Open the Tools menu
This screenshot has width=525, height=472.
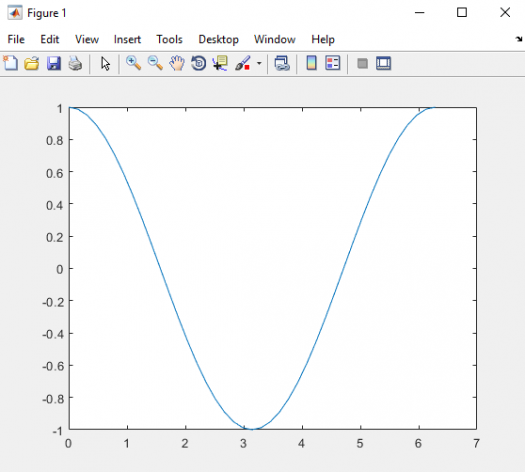click(x=169, y=40)
